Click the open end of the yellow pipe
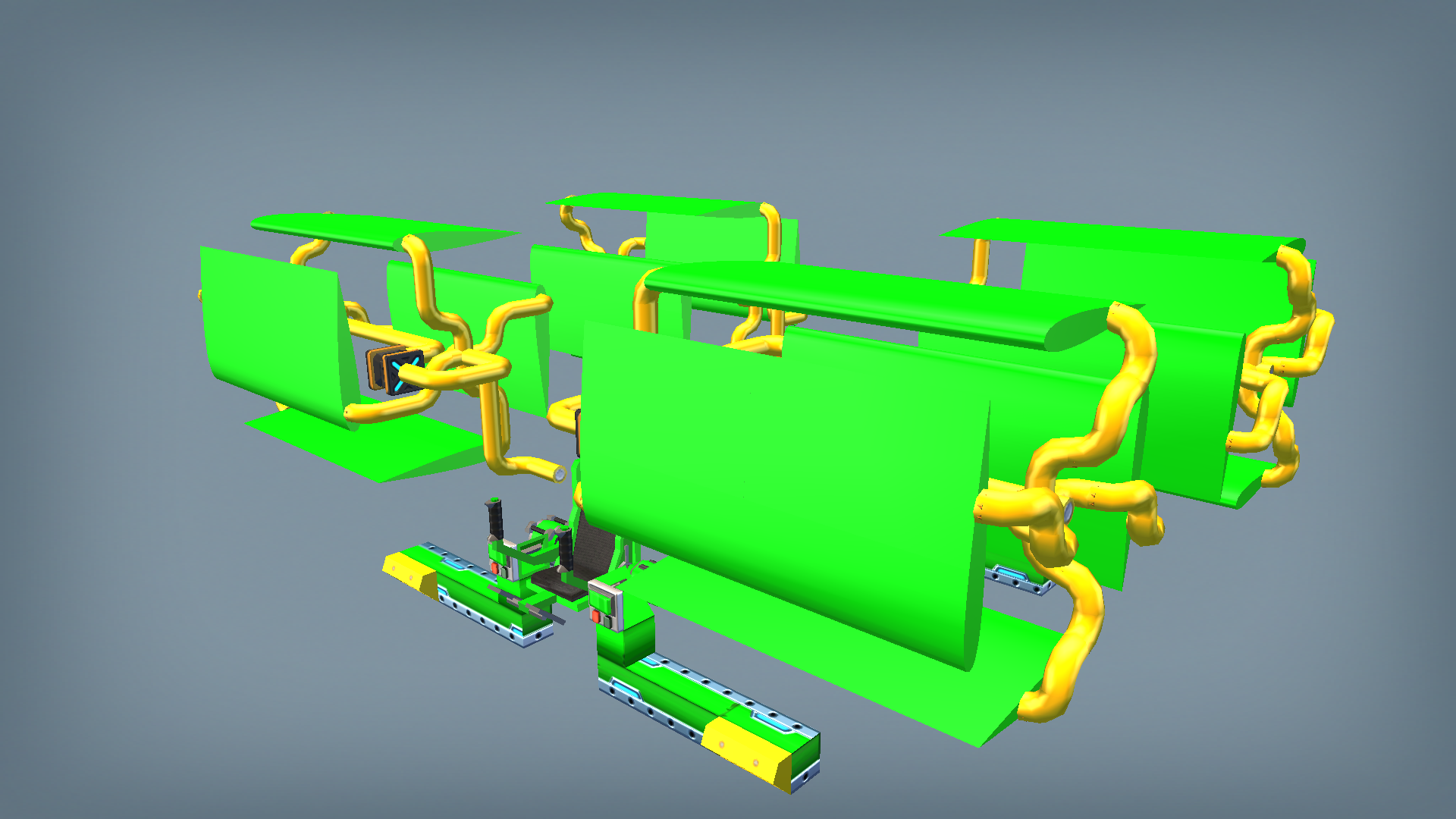This screenshot has height=819, width=1456. click(x=559, y=474)
